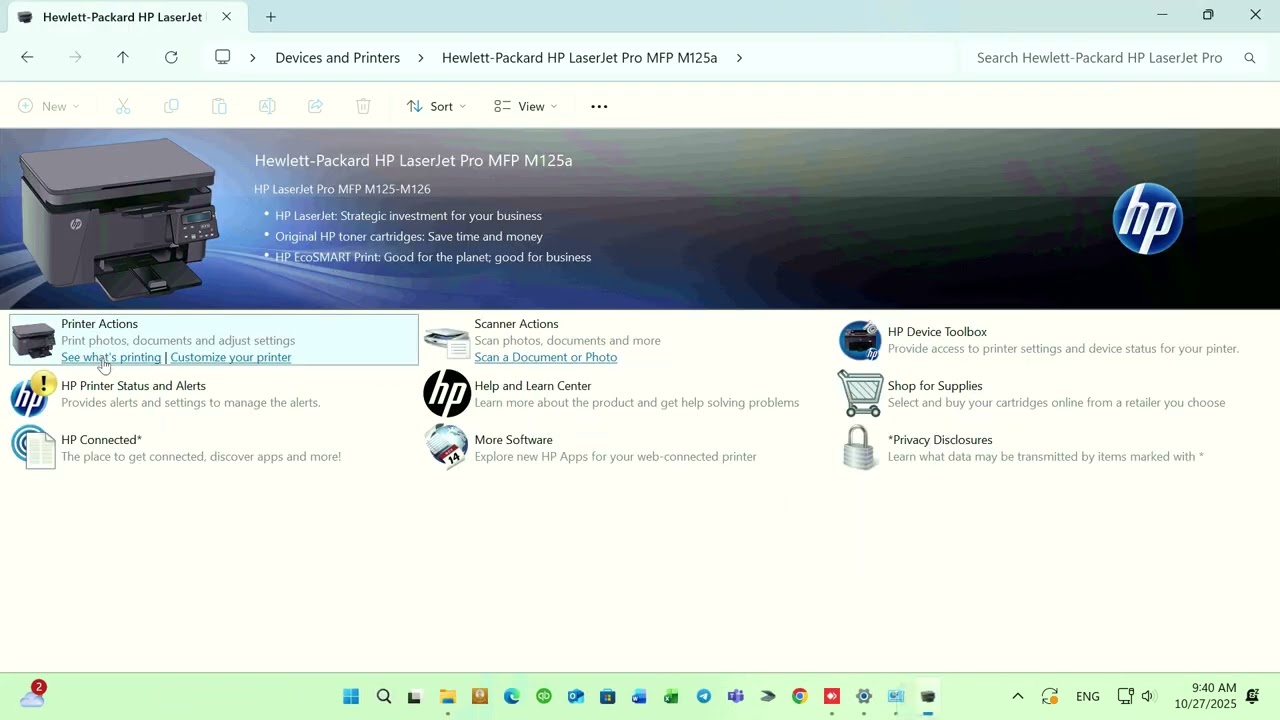This screenshot has height=720, width=1280.
Task: Click the Scanner Actions heading
Action: point(516,324)
